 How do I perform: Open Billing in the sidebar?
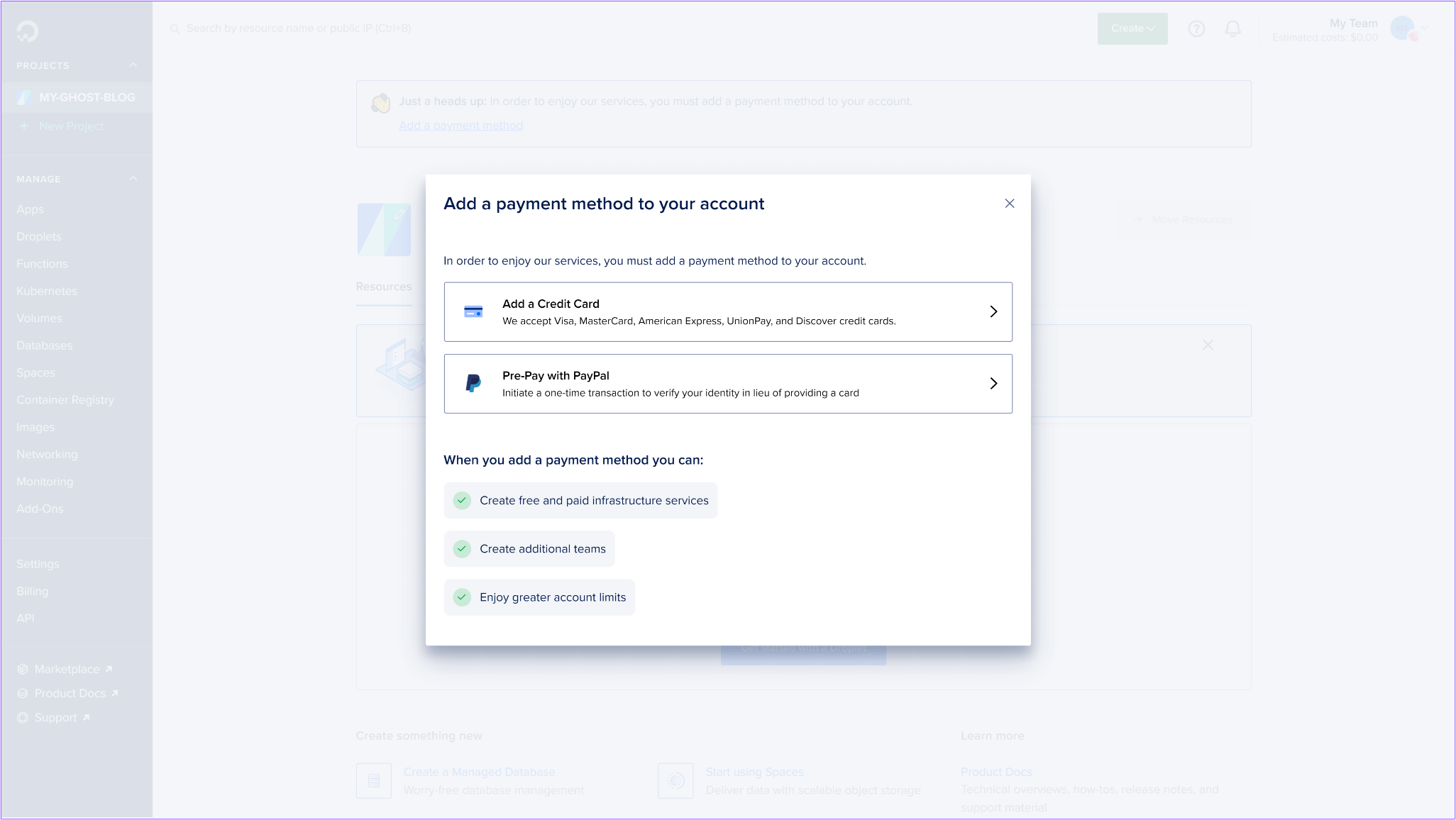pos(33,591)
